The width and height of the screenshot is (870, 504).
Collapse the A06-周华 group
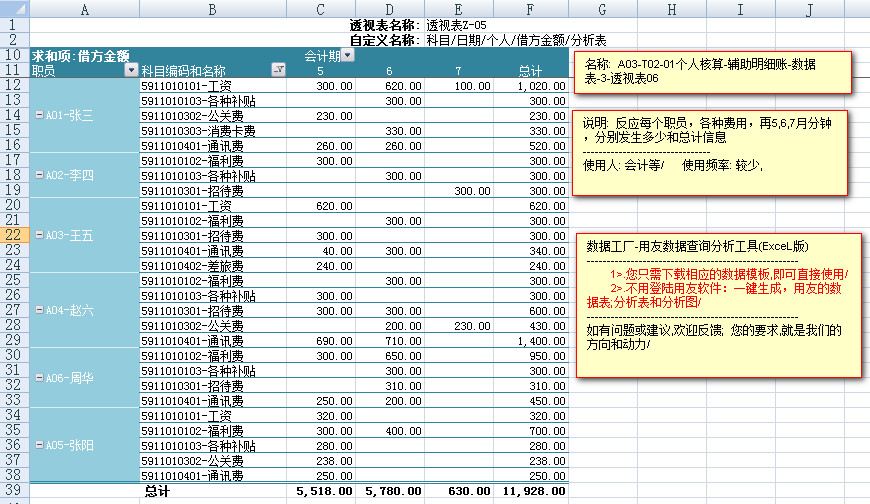pyautogui.click(x=39, y=377)
